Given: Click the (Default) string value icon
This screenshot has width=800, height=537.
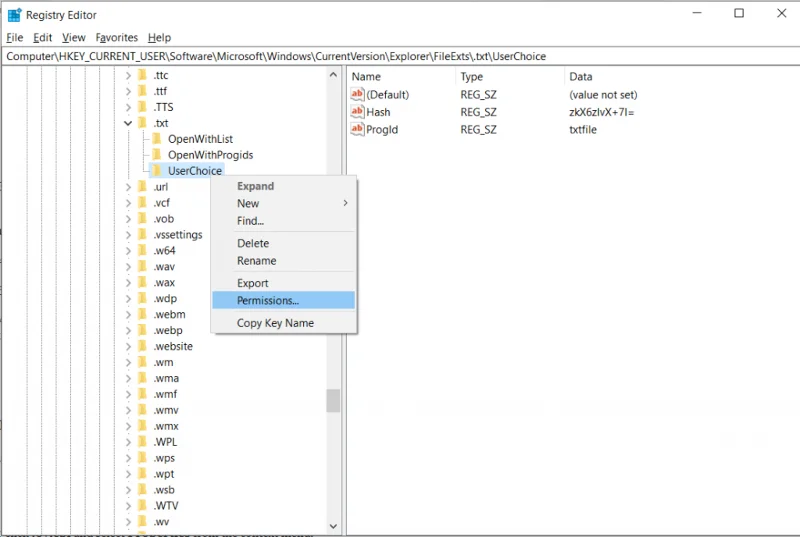Looking at the screenshot, I should [357, 94].
